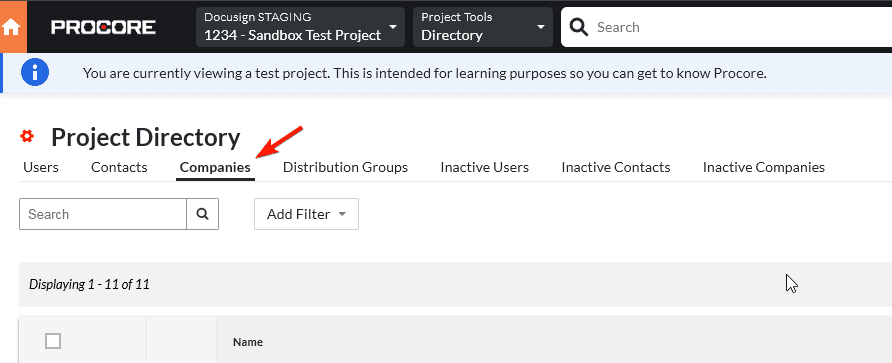Click the test project notice text

point(424,73)
